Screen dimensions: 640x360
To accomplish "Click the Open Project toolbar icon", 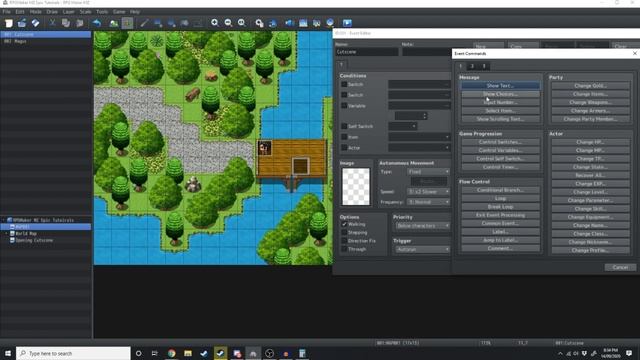I will coord(22,23).
